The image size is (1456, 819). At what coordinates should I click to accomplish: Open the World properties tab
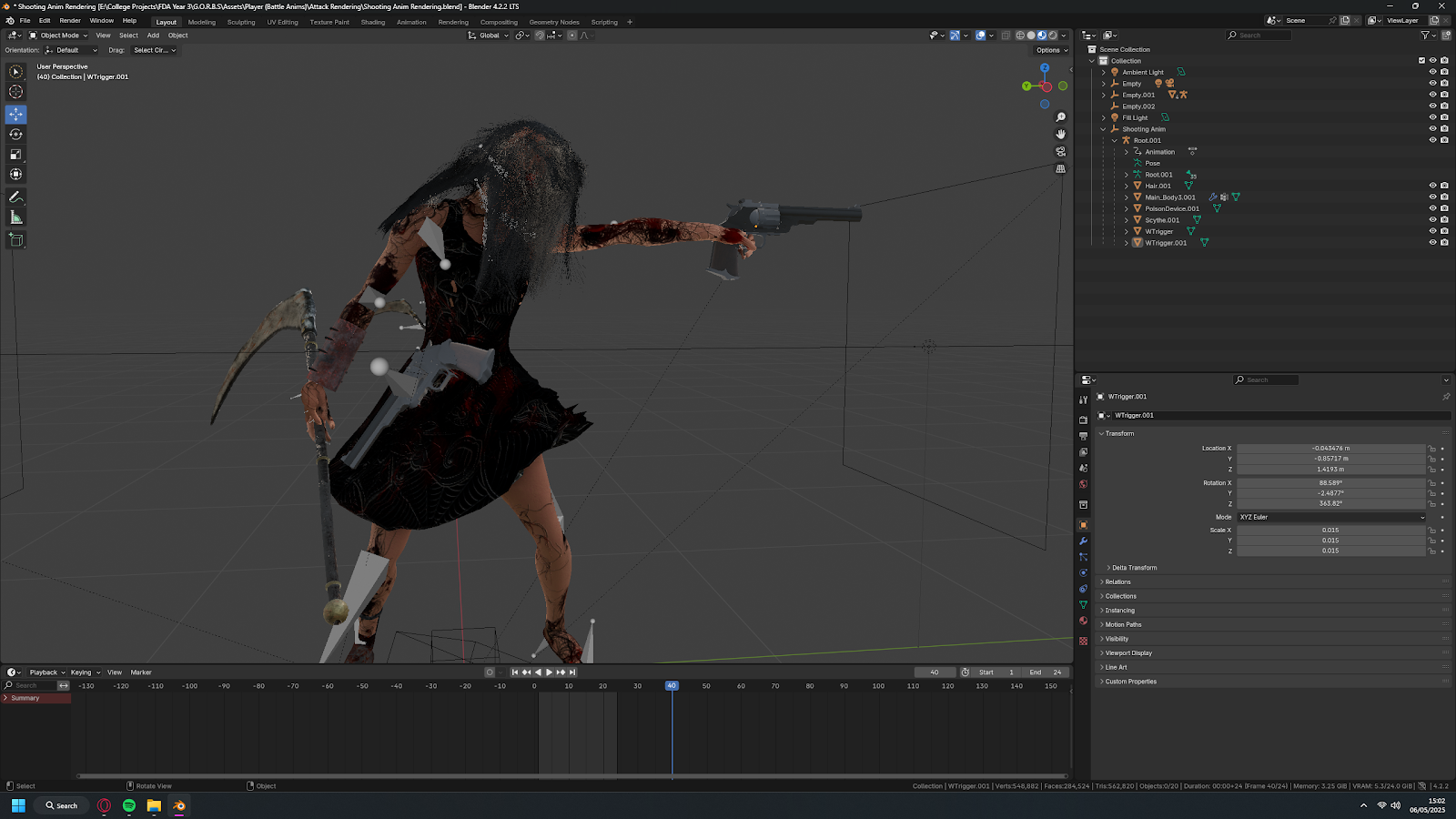[x=1083, y=484]
